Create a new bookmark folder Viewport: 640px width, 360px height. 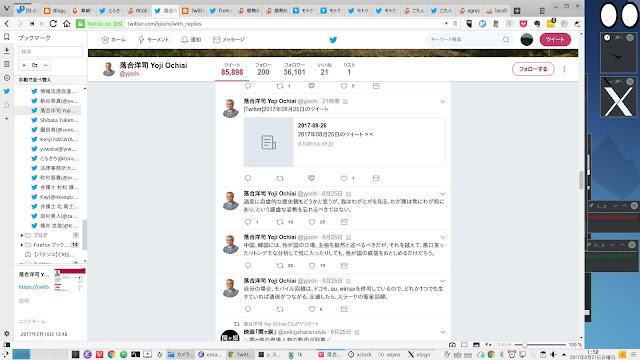pos(35,65)
